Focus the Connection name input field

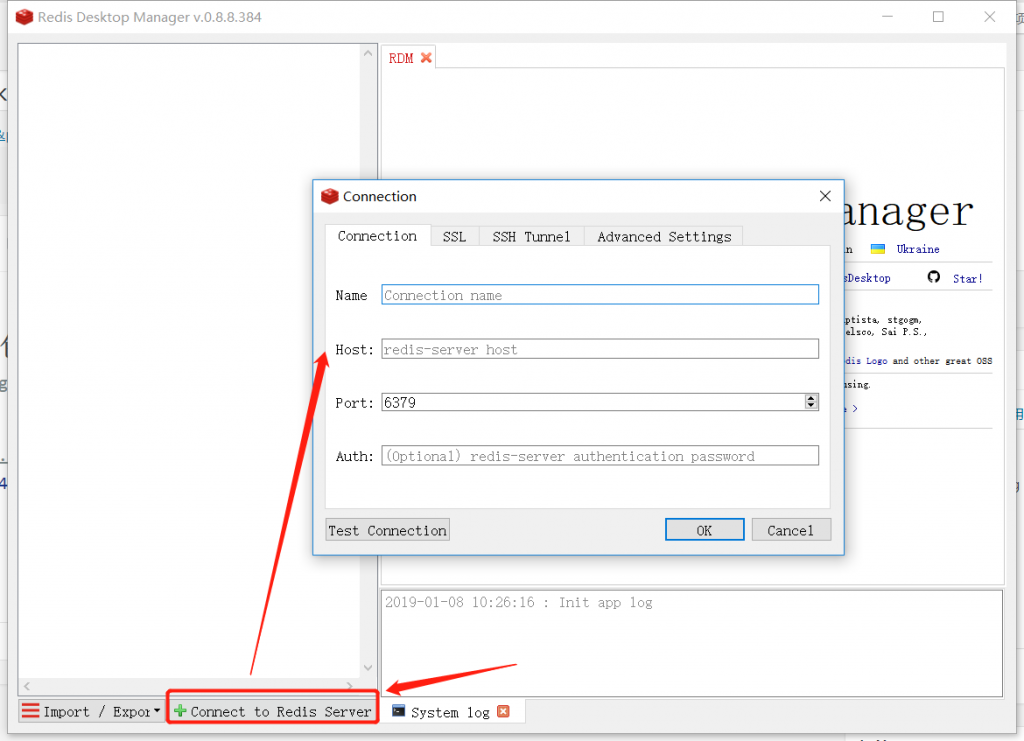coord(600,294)
